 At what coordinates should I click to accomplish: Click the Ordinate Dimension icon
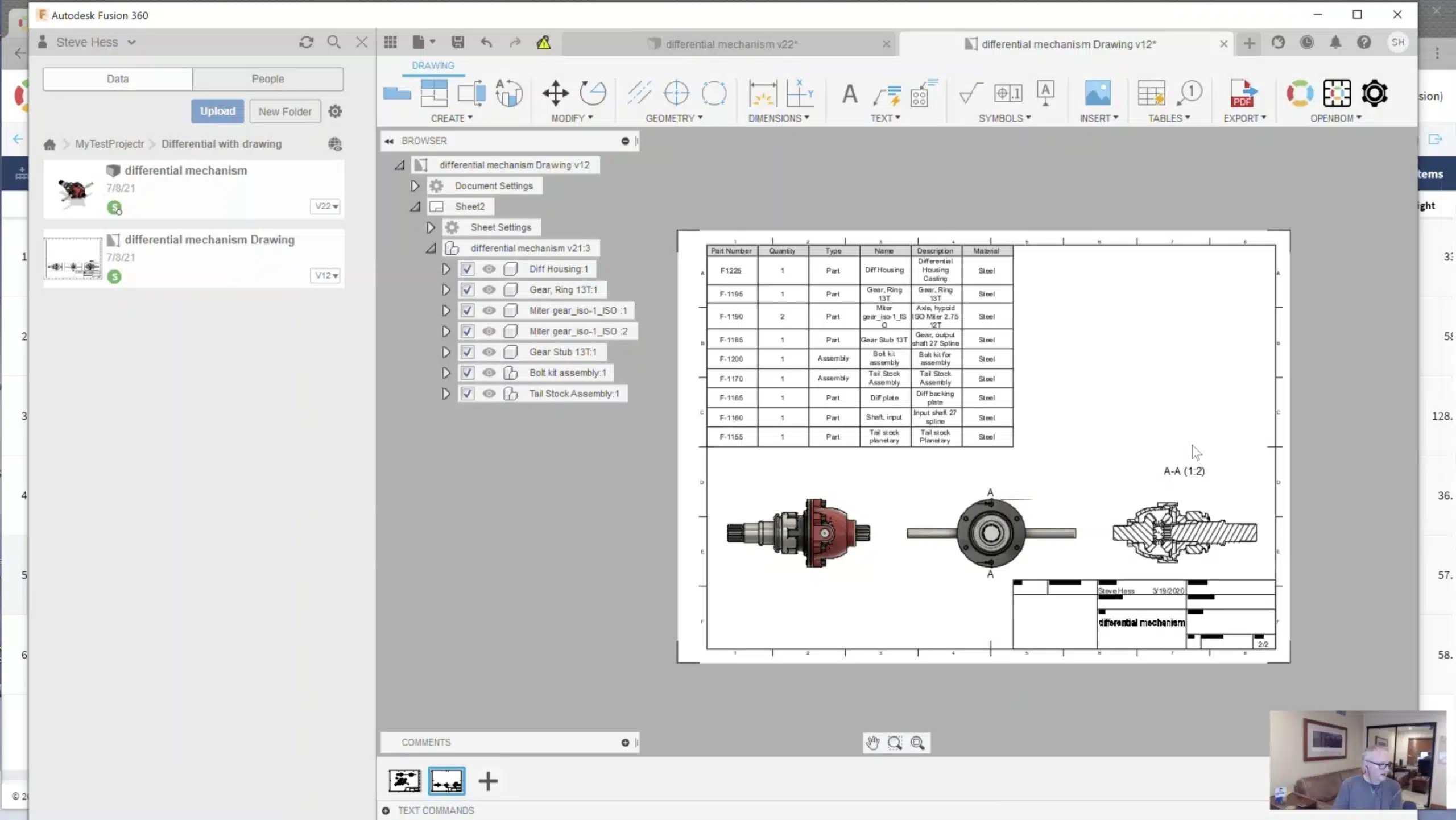coord(800,93)
